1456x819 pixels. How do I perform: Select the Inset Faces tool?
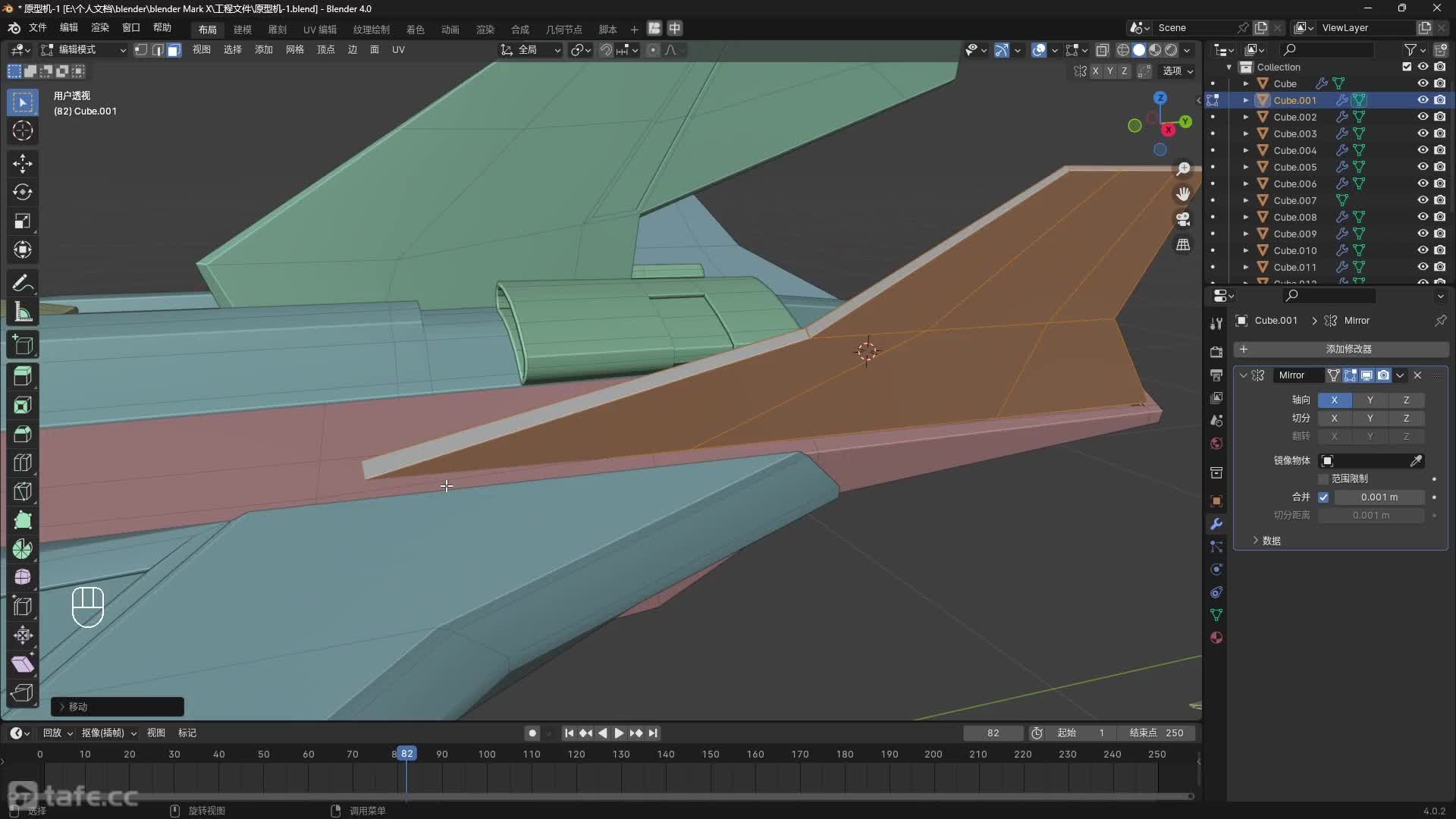pos(23,405)
